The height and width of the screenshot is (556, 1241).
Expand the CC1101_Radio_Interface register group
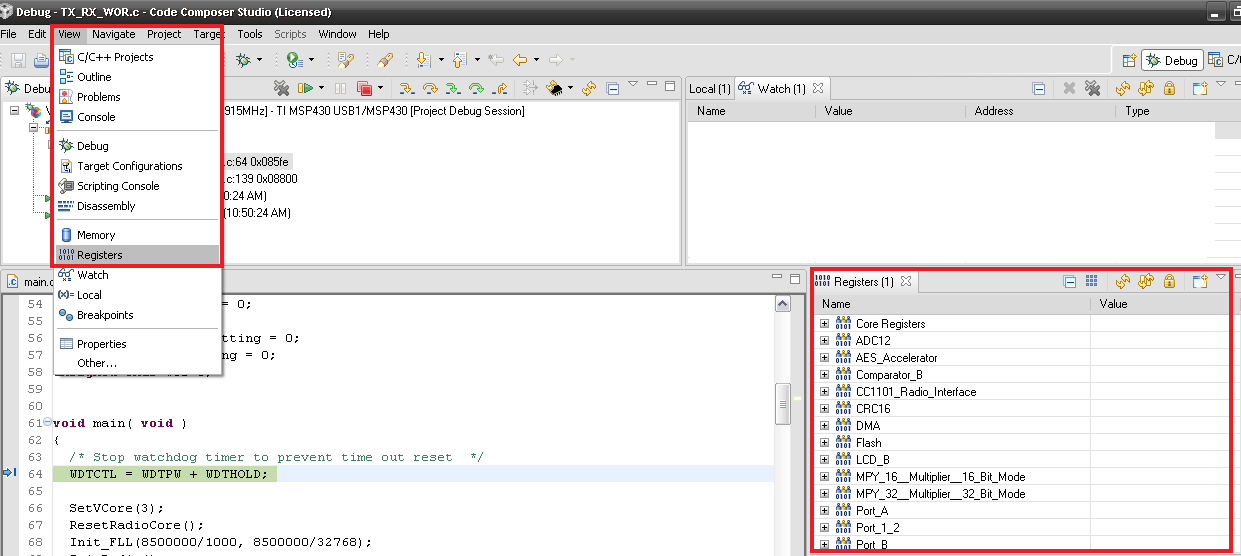coord(825,392)
